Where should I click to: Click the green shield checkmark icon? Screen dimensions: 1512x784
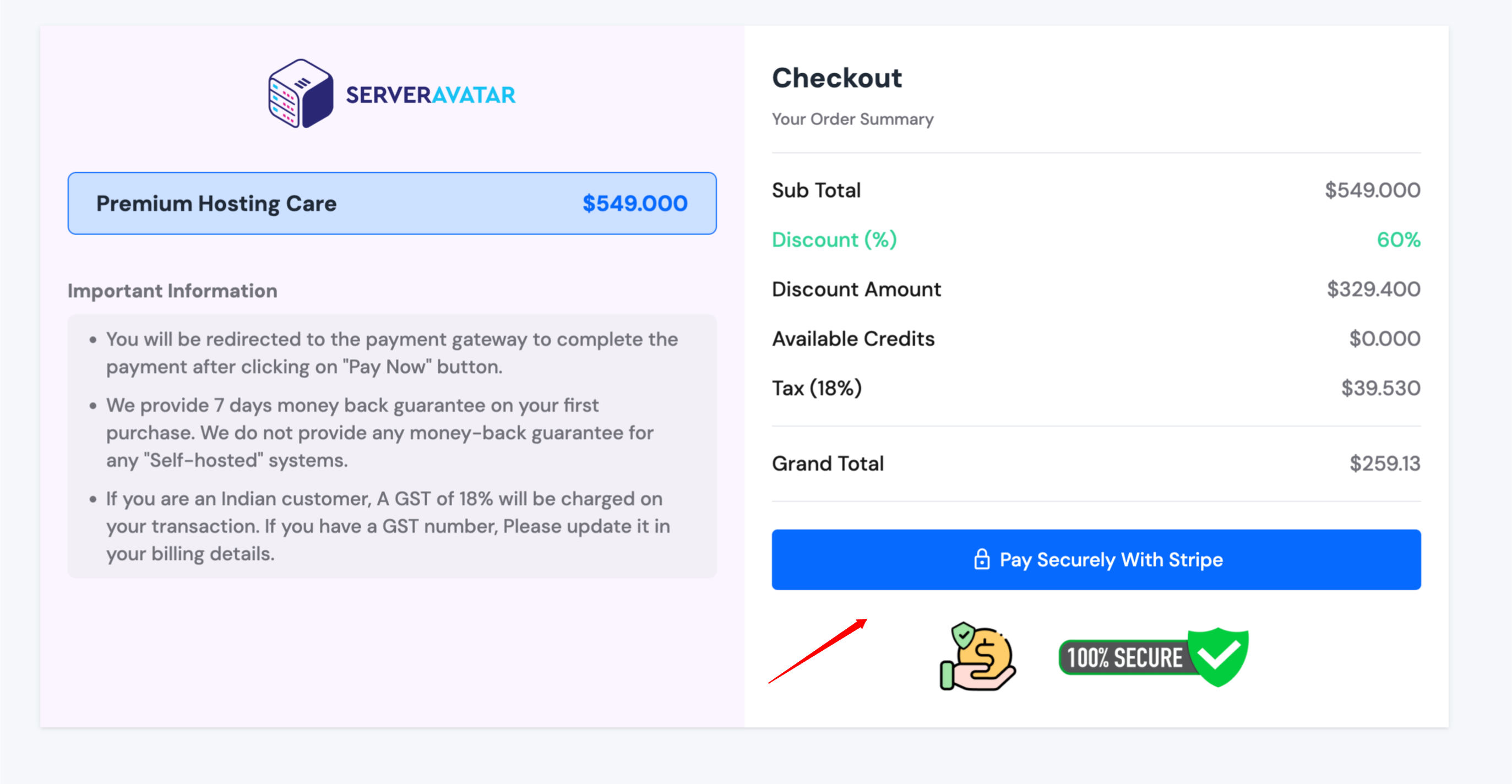coord(1219,656)
